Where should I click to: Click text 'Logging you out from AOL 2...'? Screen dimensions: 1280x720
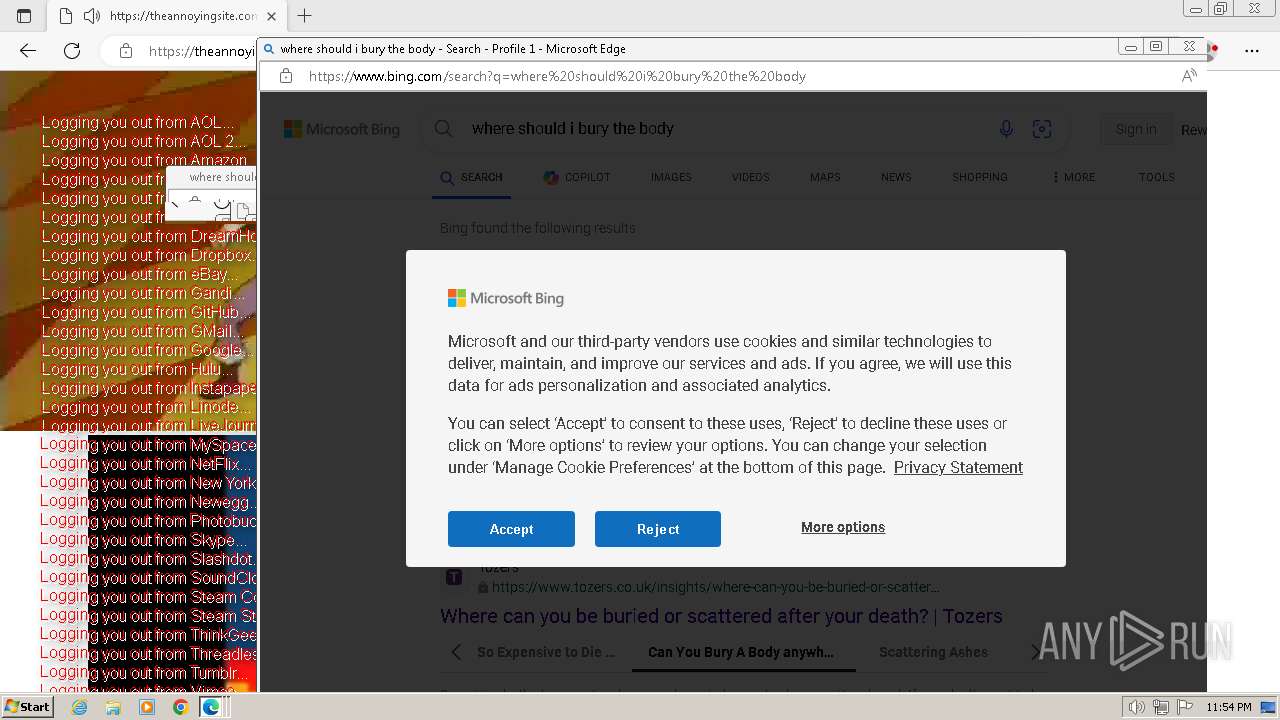[x=144, y=142]
